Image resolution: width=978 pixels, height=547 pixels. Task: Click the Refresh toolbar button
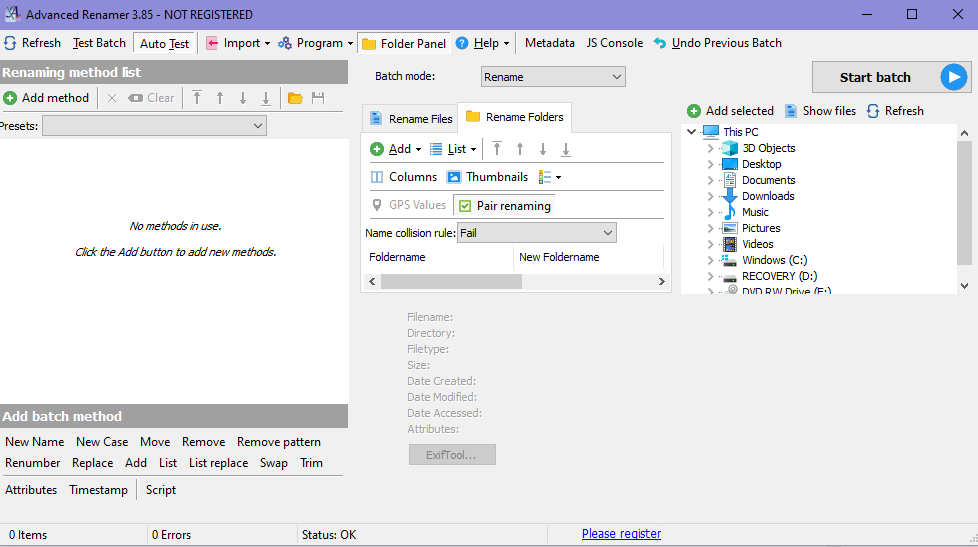[x=32, y=43]
